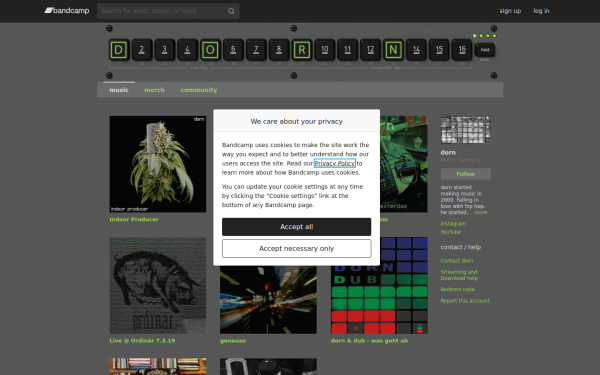This screenshot has height=375, width=600.
Task: Click the N sequencer key in banner
Action: coord(393,50)
